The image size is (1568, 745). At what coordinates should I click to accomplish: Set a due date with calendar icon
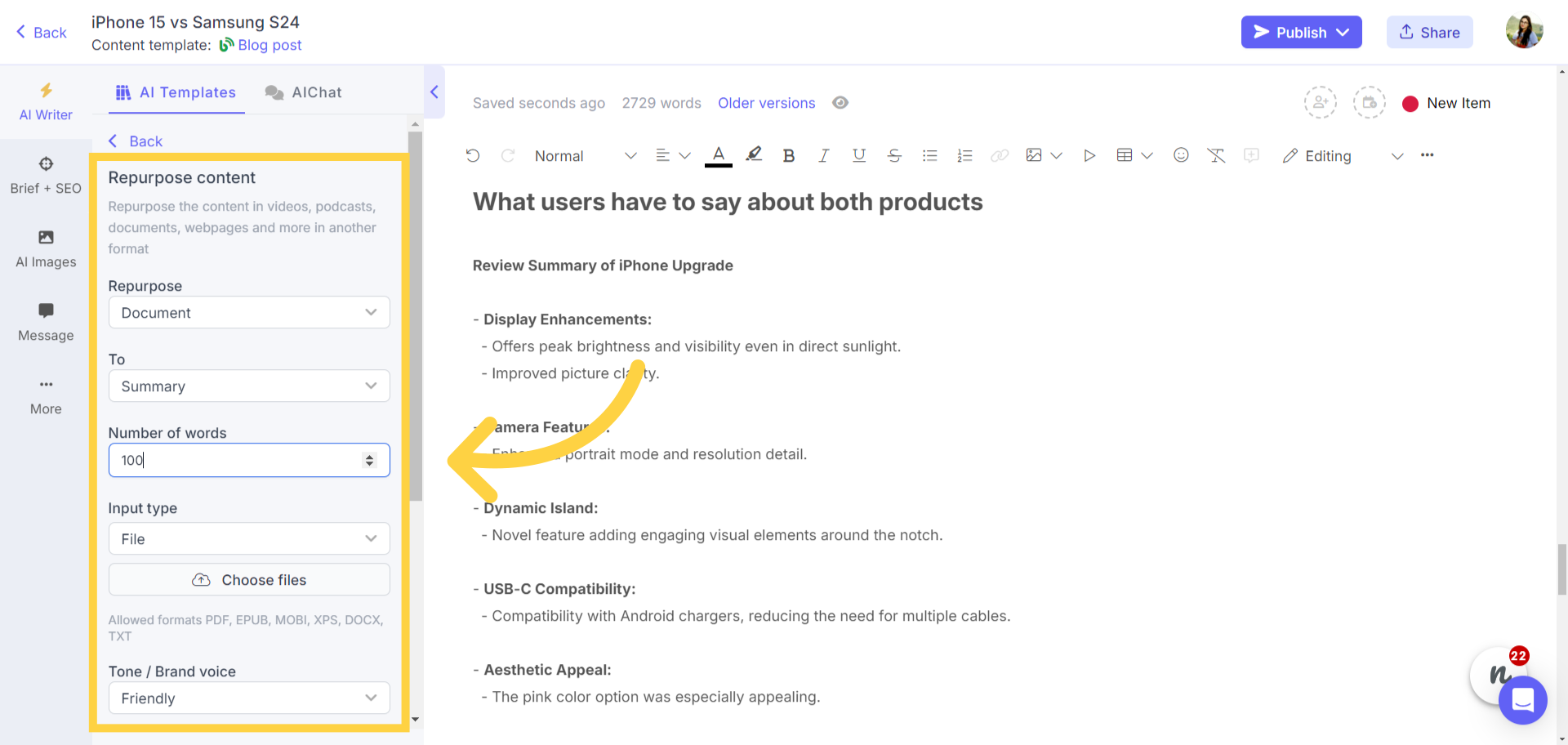pos(1370,103)
